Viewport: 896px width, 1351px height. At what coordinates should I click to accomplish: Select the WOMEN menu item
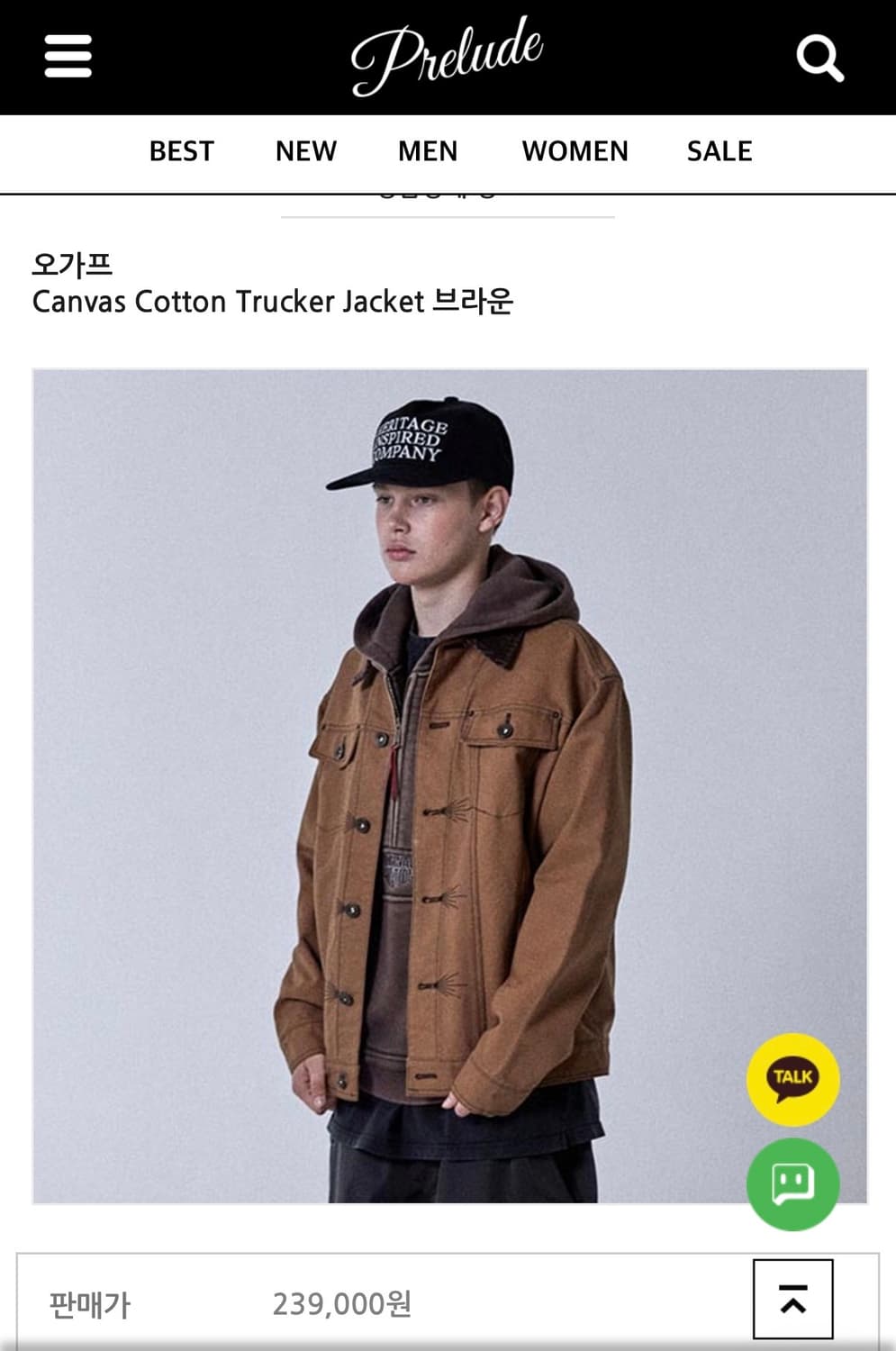[x=575, y=151]
